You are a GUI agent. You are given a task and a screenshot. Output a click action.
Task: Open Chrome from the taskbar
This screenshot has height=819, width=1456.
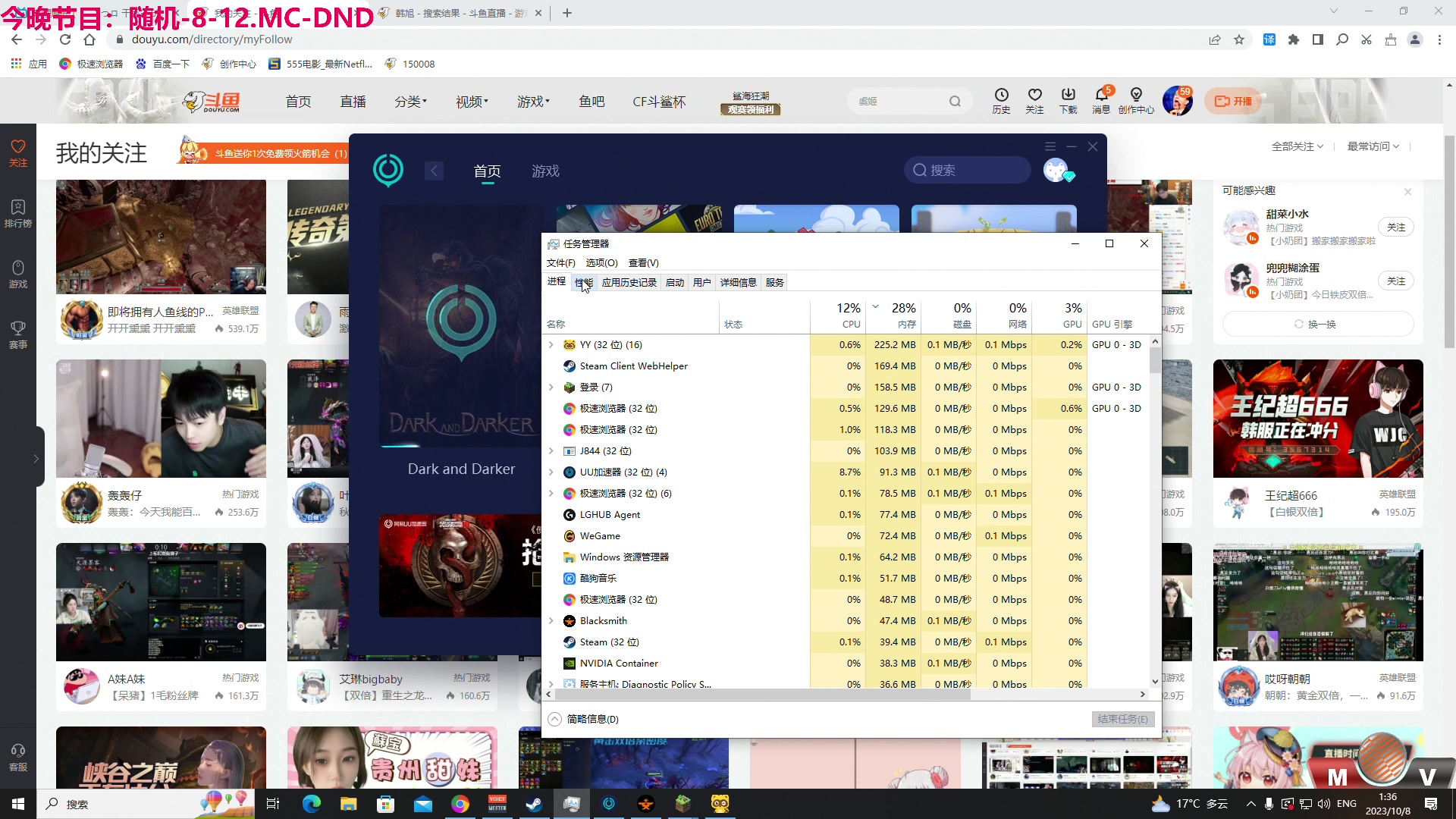[x=460, y=804]
